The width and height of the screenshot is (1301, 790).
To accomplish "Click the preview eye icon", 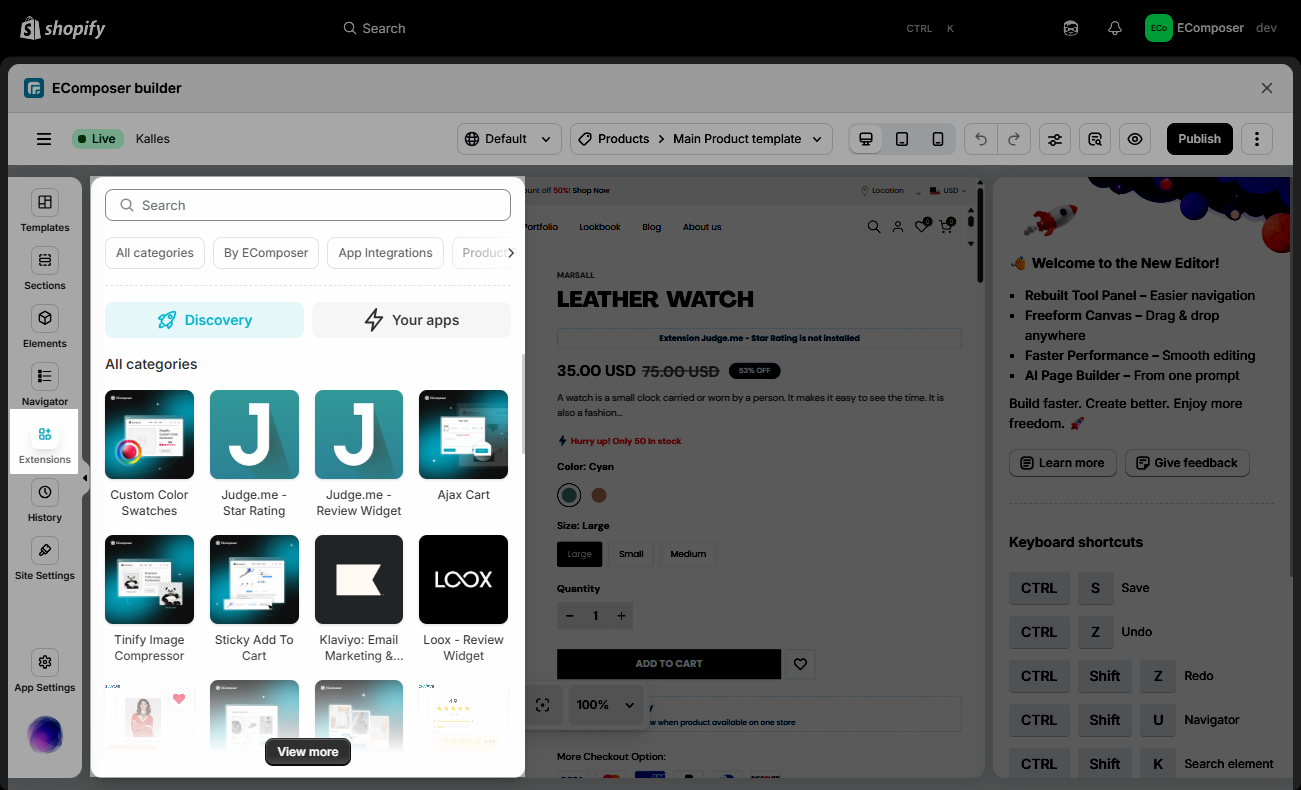I will coord(1135,139).
